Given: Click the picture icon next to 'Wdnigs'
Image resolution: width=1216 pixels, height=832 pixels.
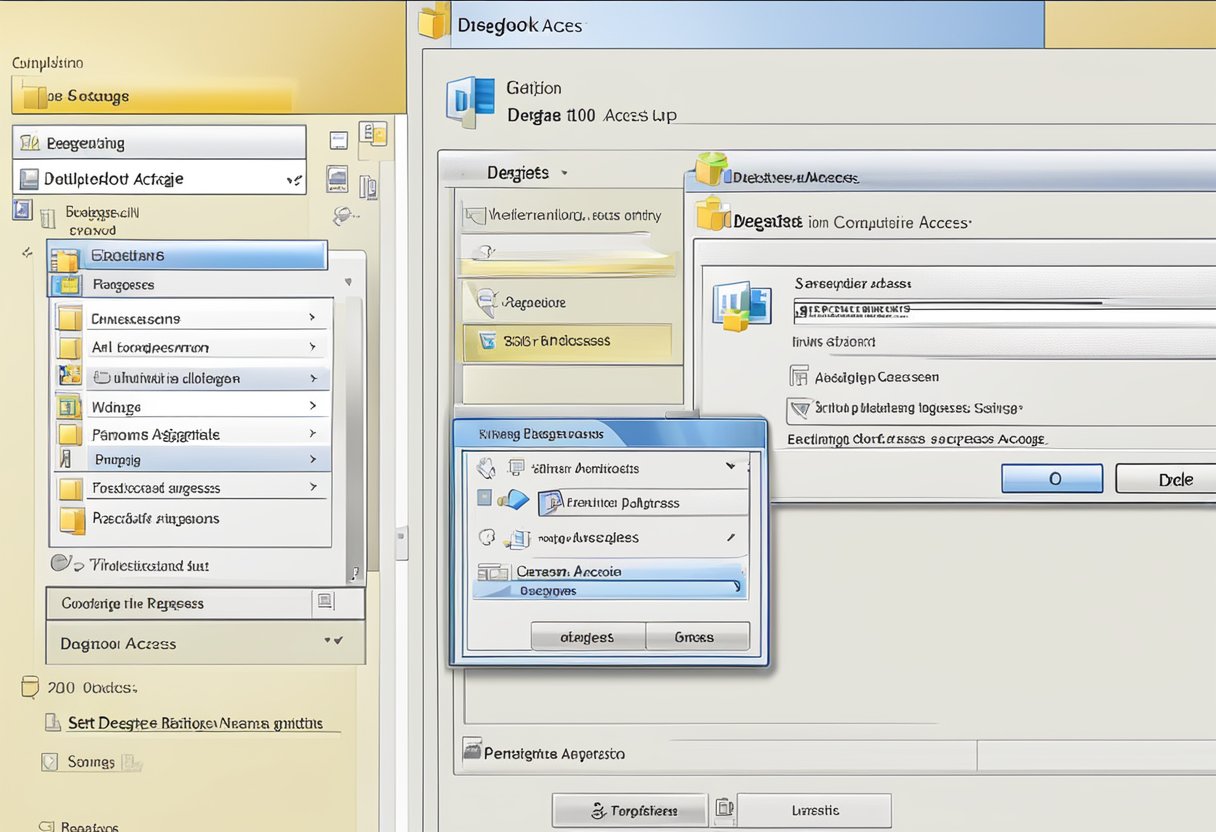Looking at the screenshot, I should point(68,406).
